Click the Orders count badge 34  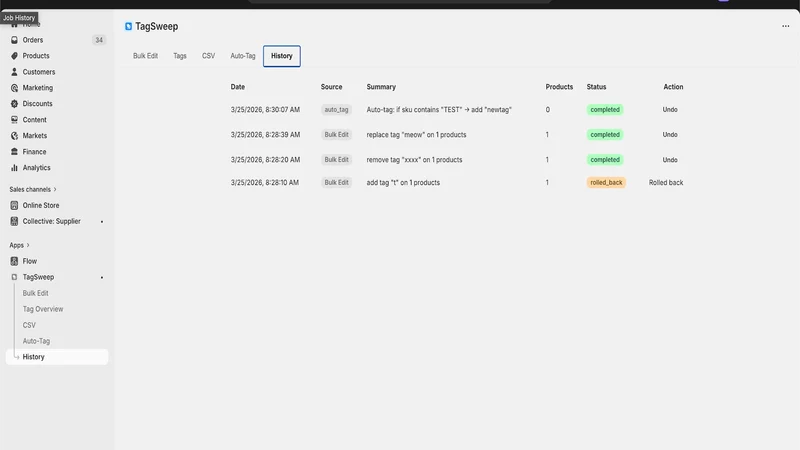[99, 40]
